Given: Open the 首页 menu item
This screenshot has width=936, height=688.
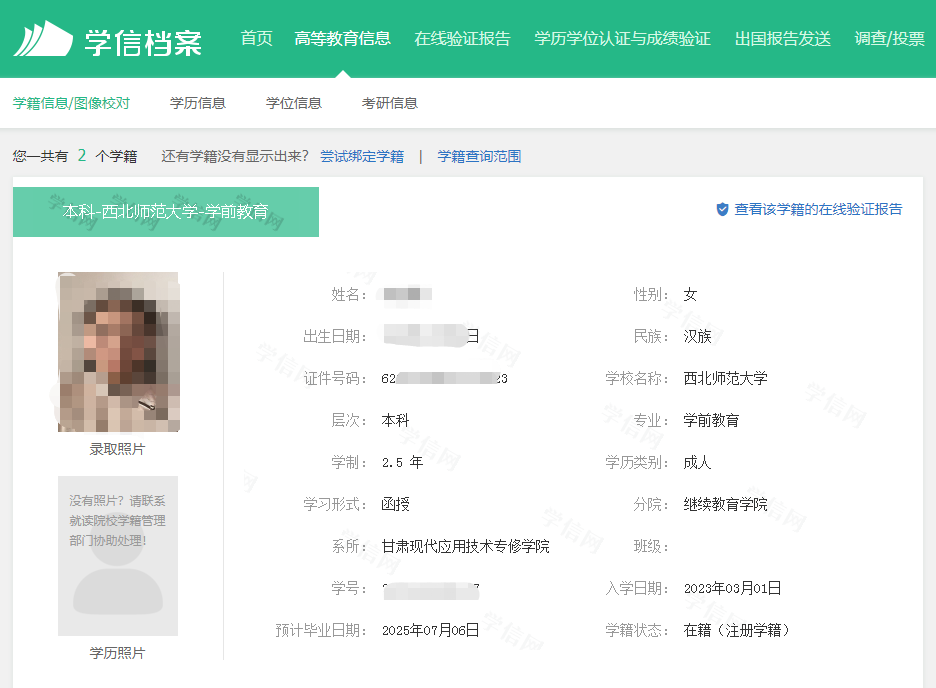Looking at the screenshot, I should (257, 39).
